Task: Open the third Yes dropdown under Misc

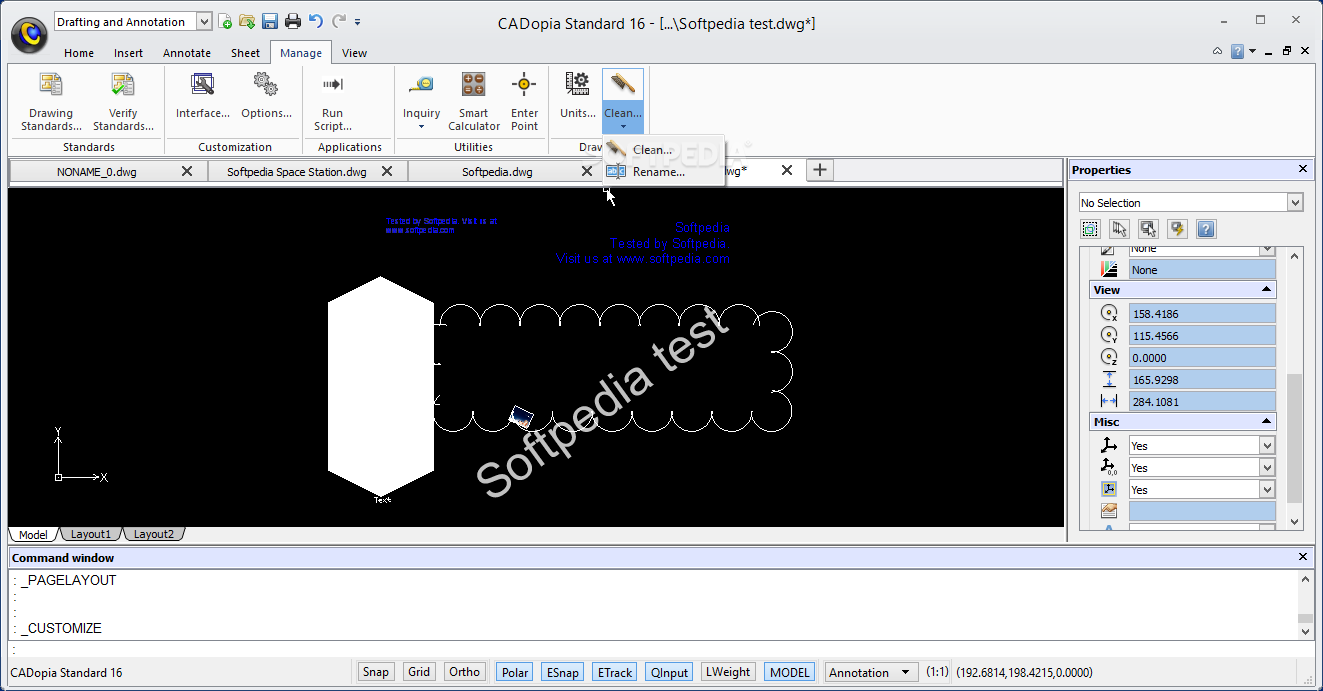Action: click(x=1267, y=490)
